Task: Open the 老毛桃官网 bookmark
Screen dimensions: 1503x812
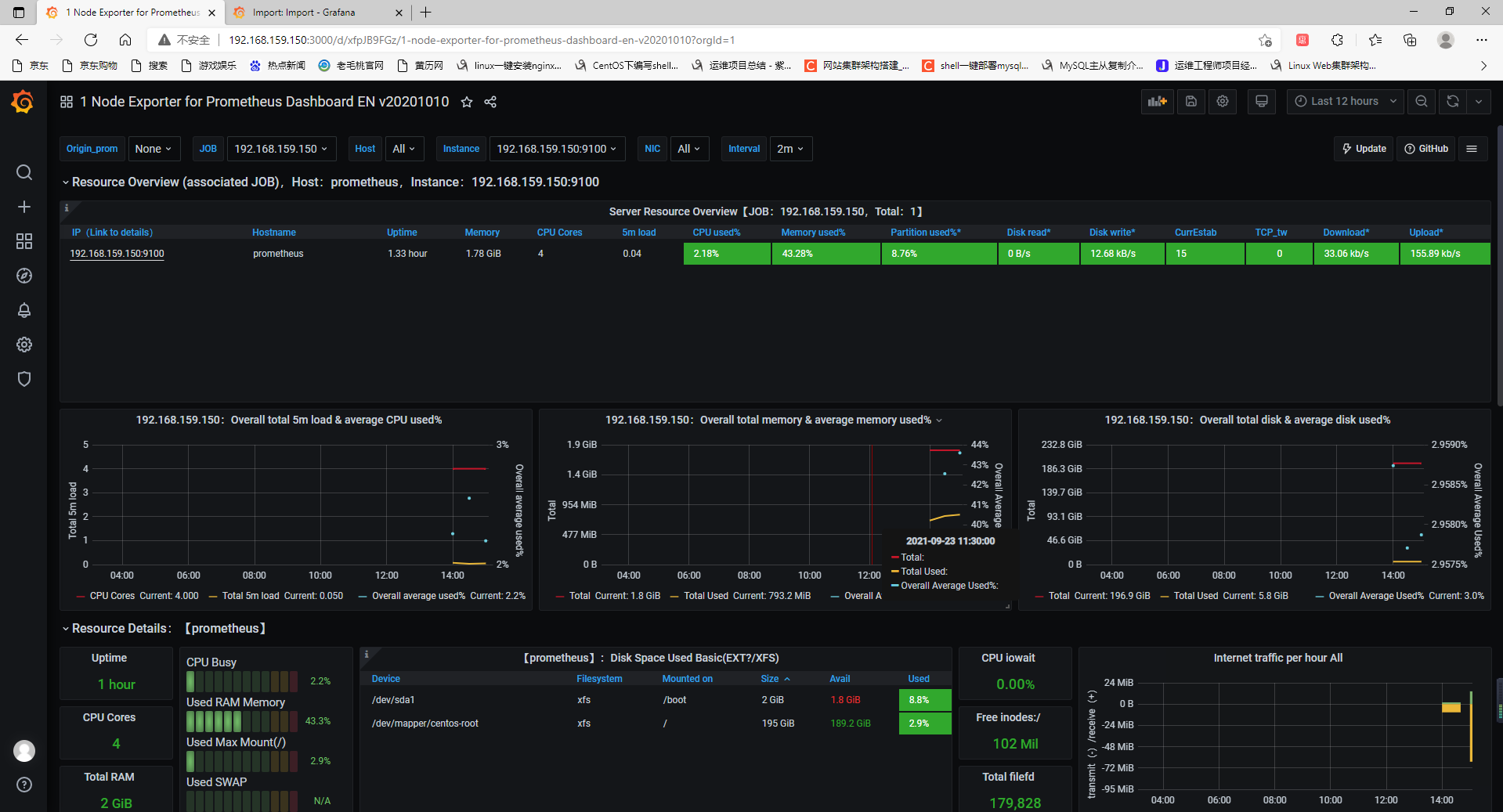Action: (x=351, y=66)
